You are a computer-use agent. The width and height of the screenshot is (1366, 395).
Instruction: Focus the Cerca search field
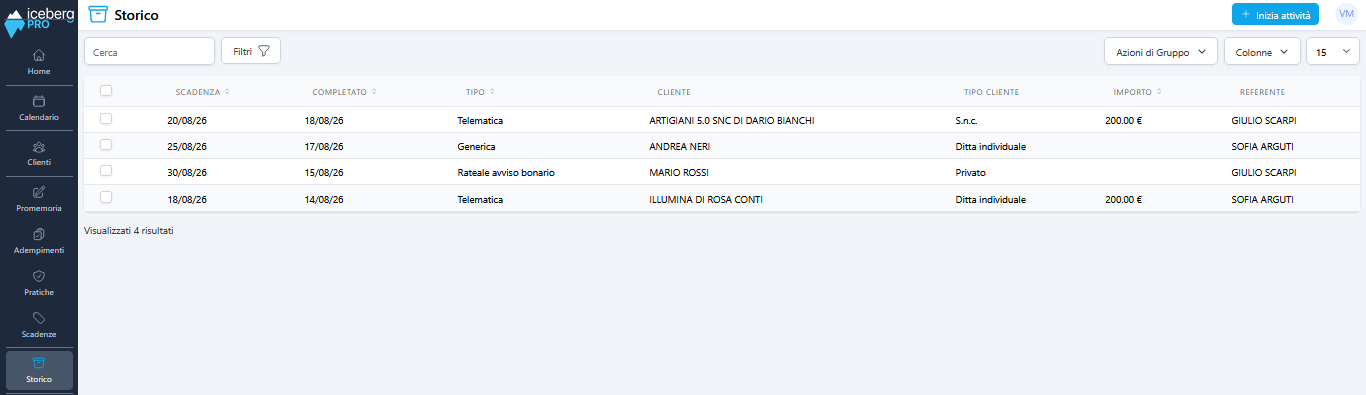(x=149, y=51)
